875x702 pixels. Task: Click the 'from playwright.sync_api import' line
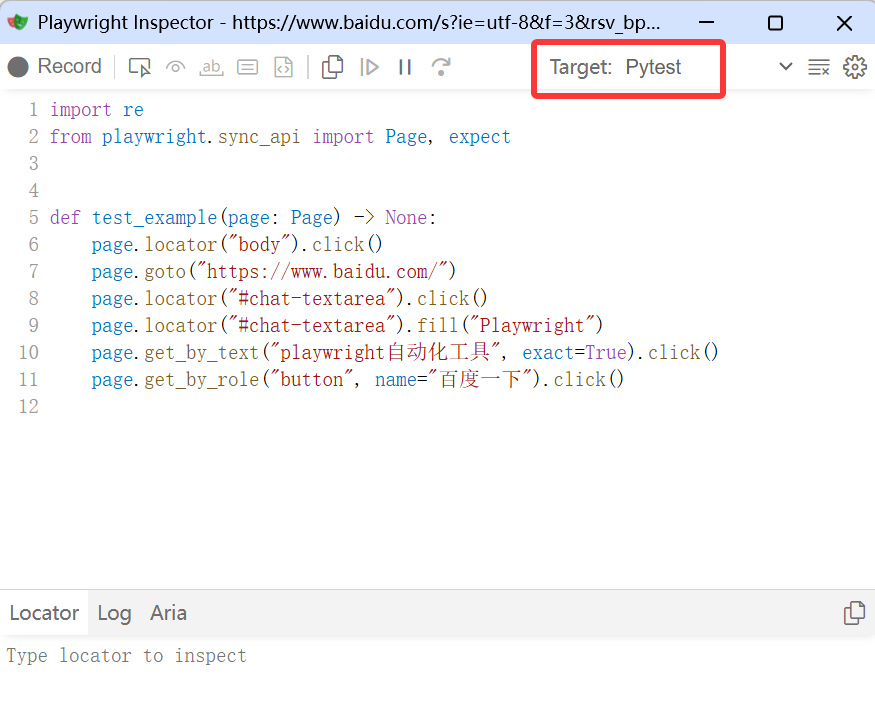point(280,137)
